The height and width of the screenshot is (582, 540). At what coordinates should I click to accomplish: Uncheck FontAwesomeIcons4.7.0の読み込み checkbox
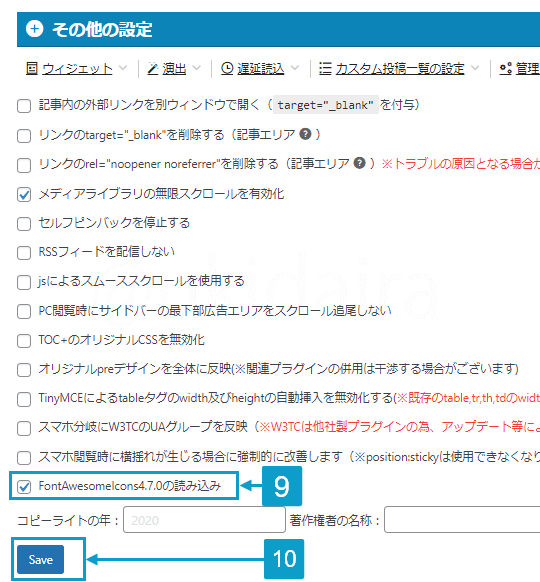coord(24,487)
